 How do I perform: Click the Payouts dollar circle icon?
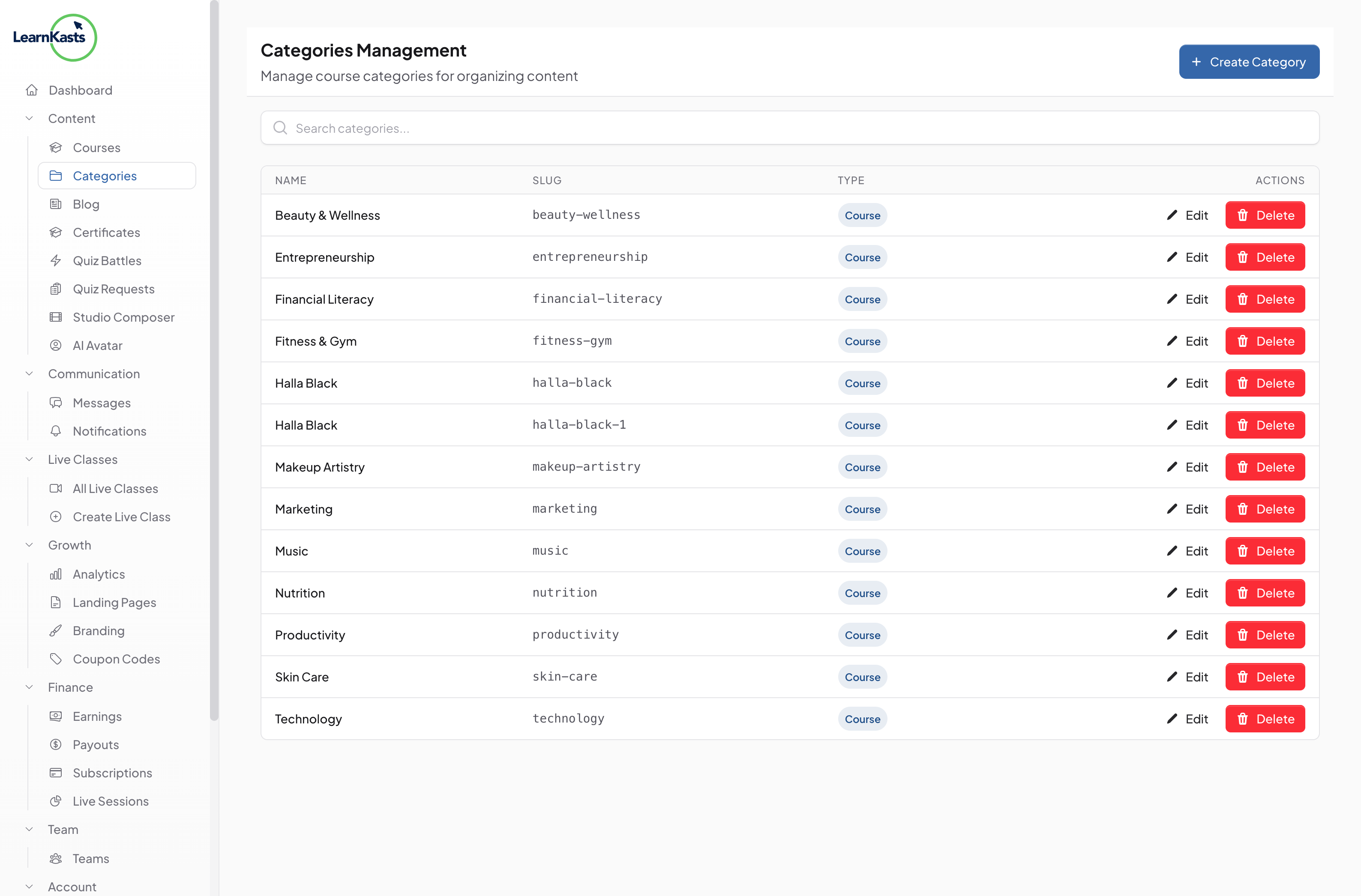pyautogui.click(x=55, y=744)
